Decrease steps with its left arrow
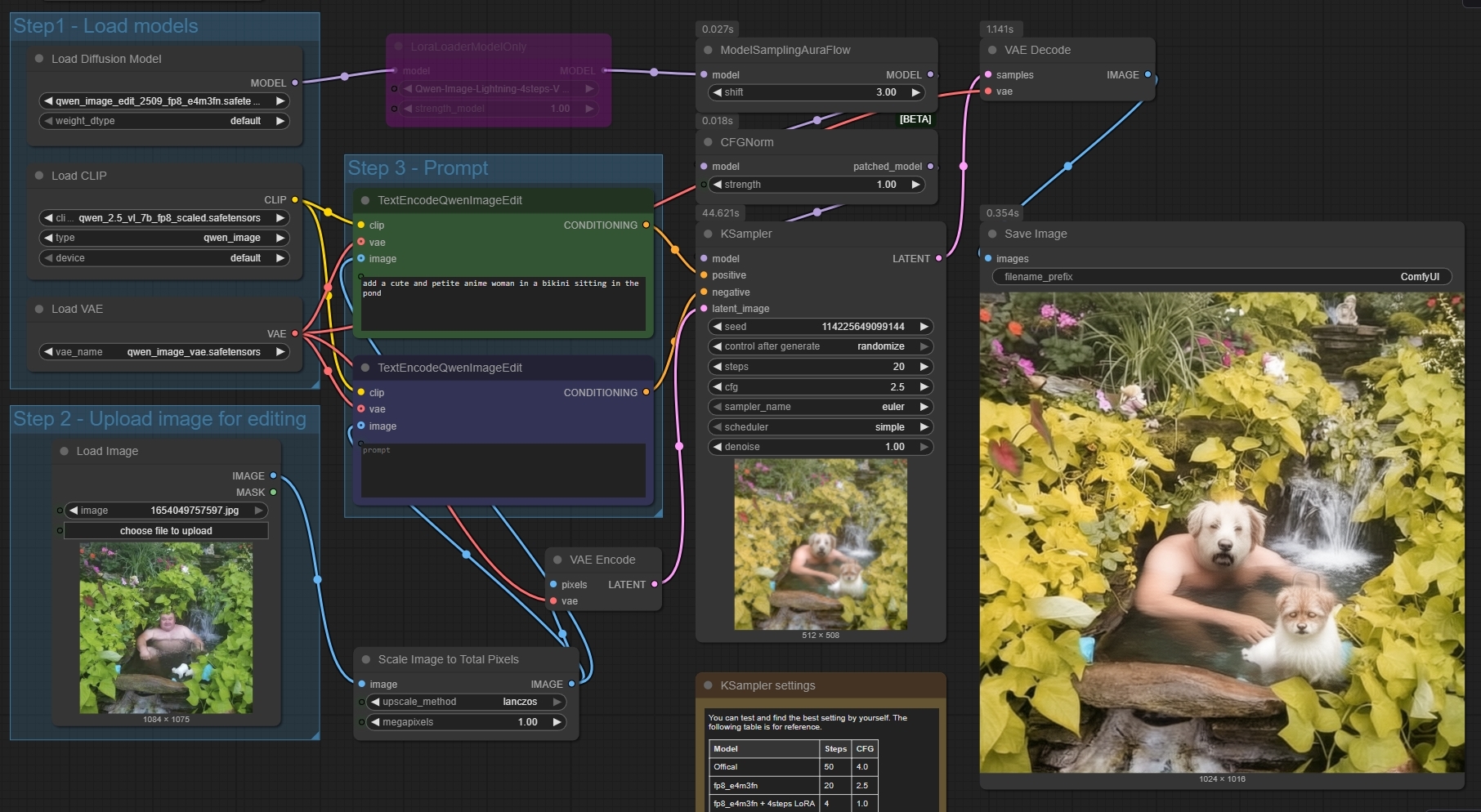This screenshot has width=1481, height=812. pos(717,367)
